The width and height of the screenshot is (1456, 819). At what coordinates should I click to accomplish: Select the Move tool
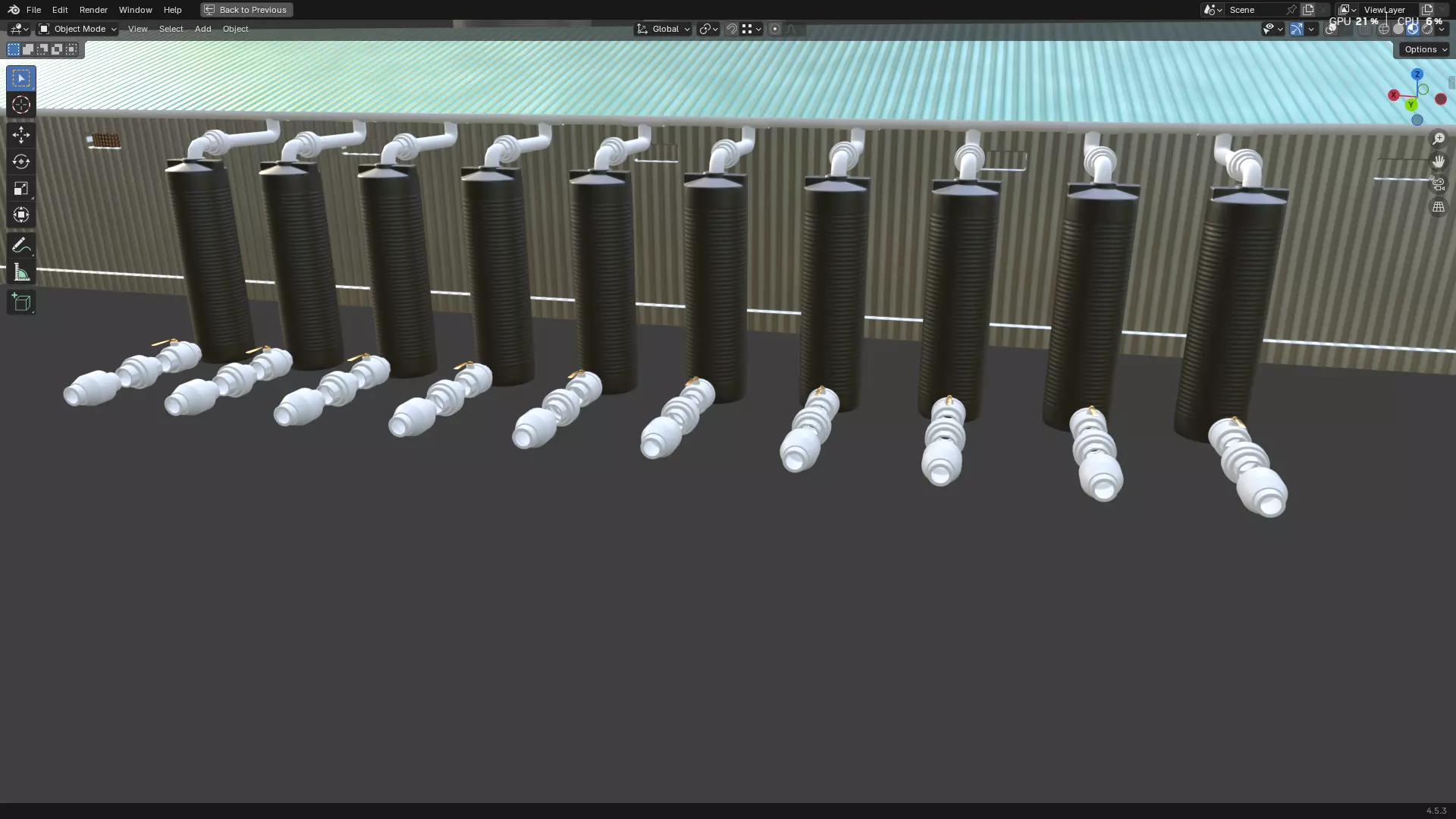point(21,135)
